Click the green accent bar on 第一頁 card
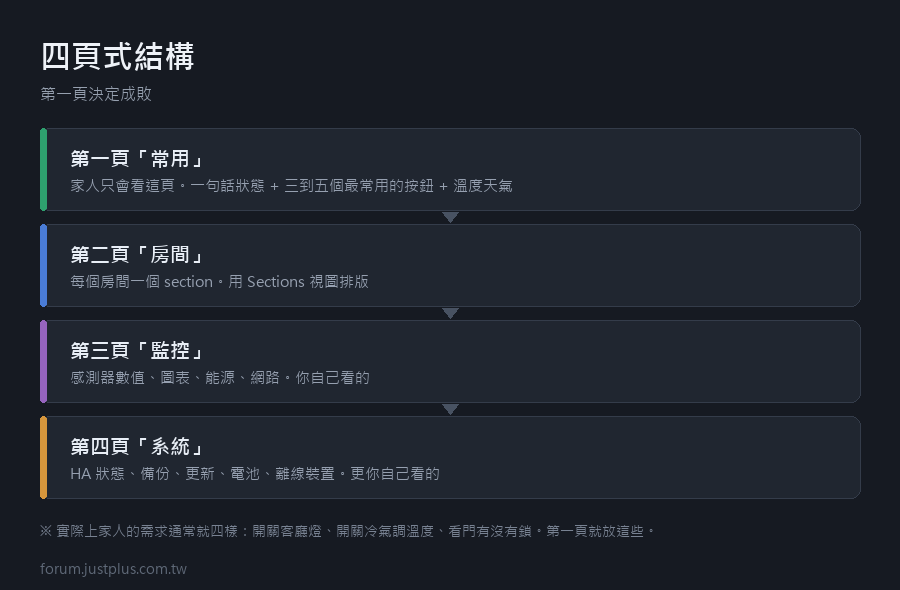 point(43,169)
